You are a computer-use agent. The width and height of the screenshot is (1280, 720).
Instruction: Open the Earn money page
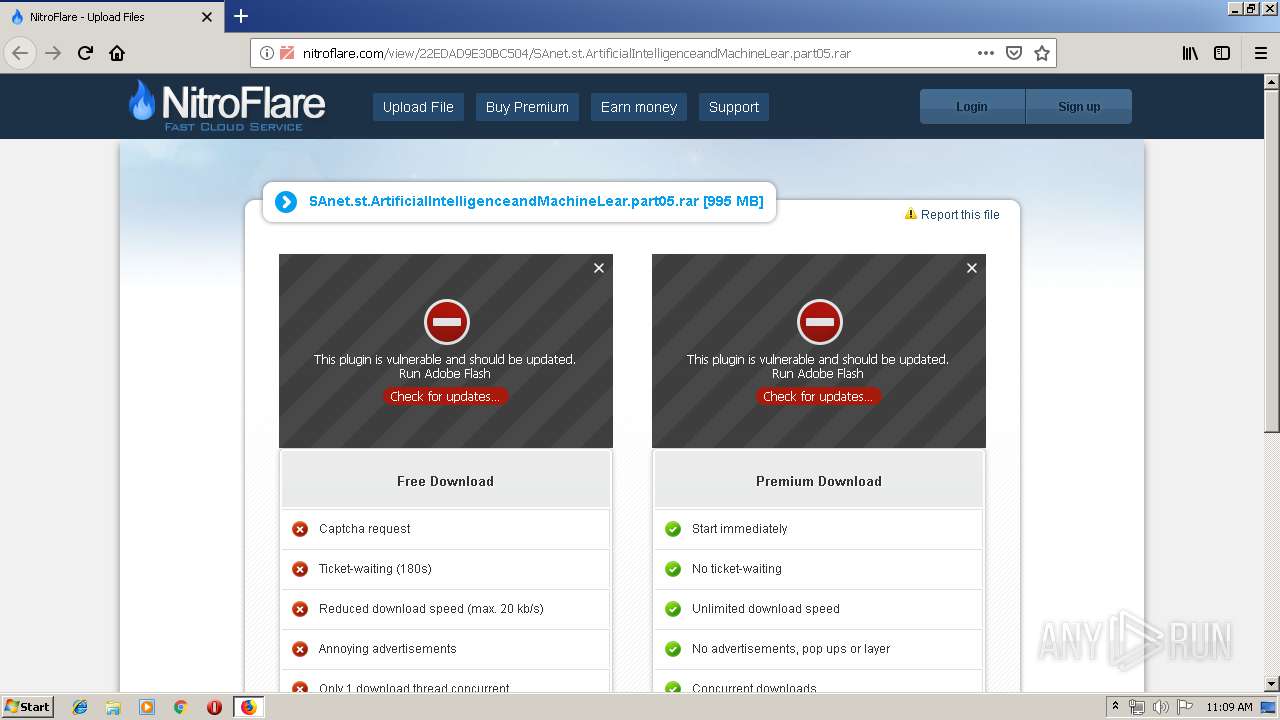(x=638, y=107)
